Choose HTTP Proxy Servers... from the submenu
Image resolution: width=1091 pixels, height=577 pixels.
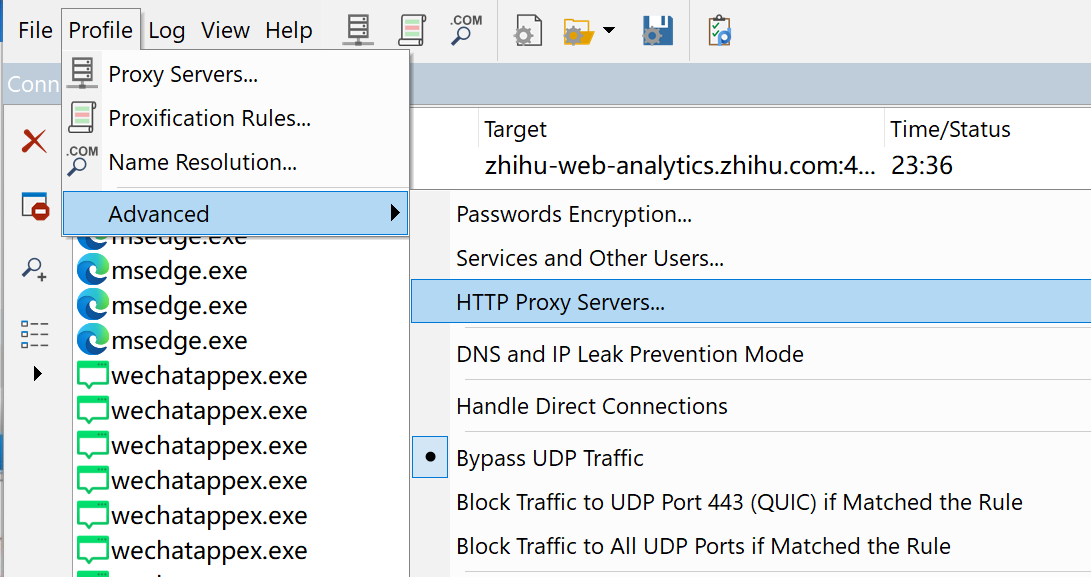(560, 302)
